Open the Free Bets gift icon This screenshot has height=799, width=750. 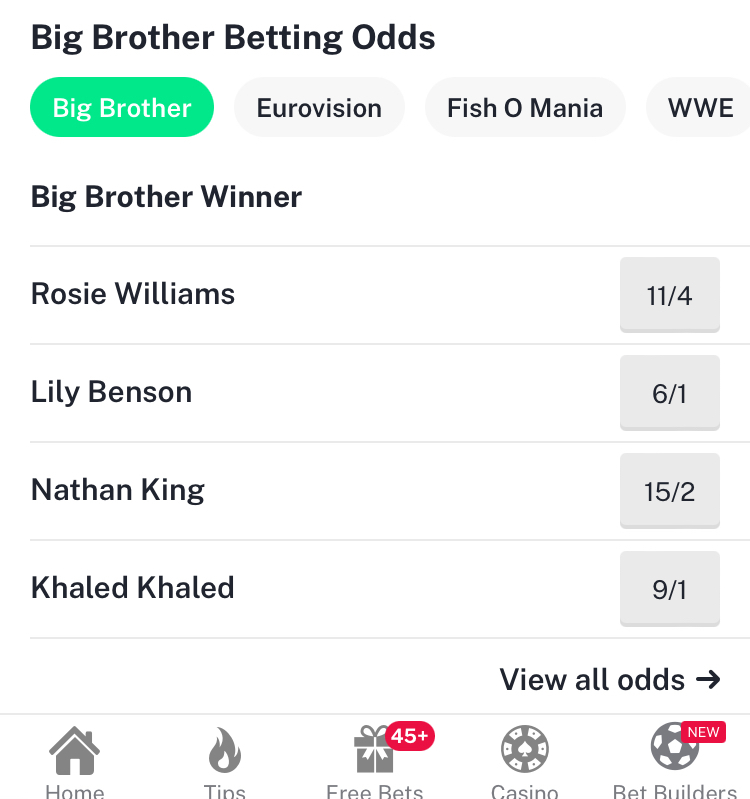(374, 750)
